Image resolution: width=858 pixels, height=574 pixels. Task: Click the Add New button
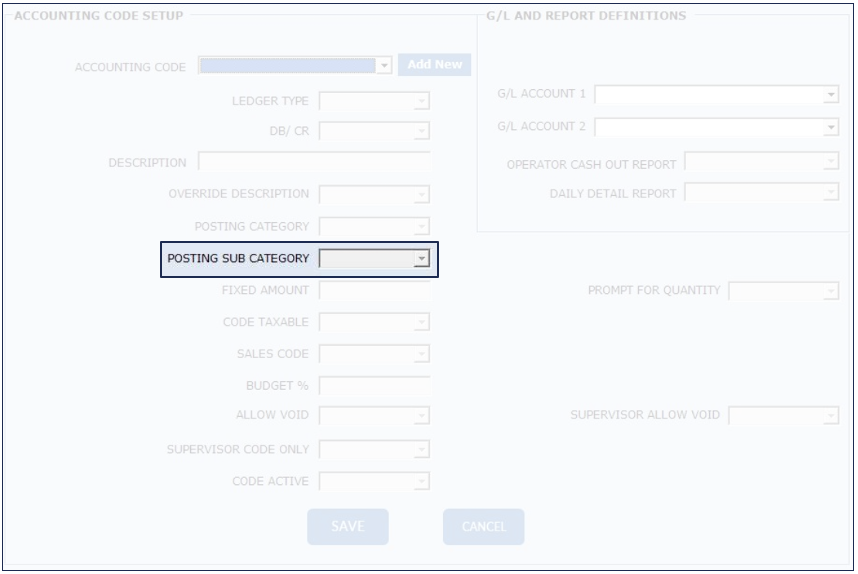[434, 65]
